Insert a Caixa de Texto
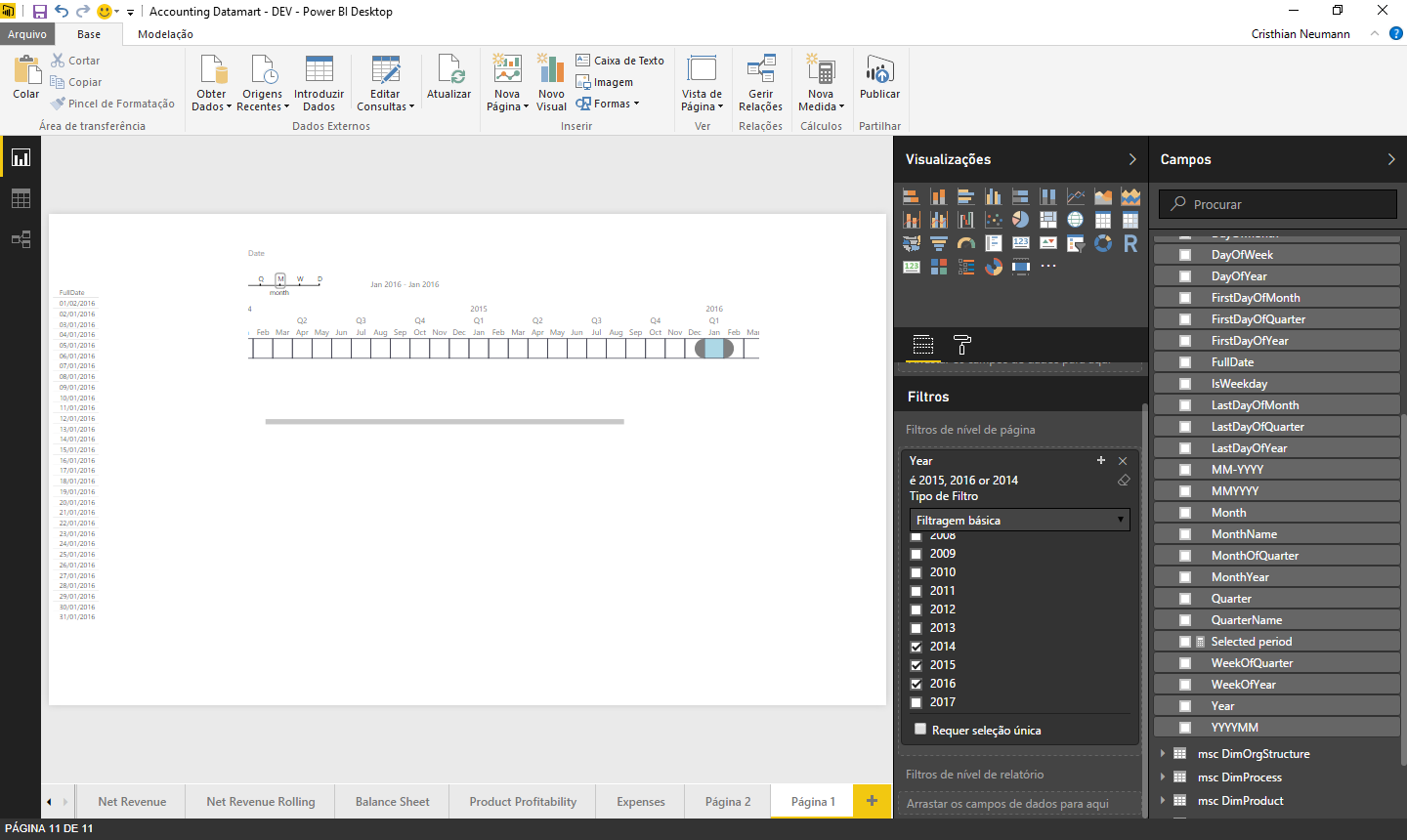 [x=619, y=61]
